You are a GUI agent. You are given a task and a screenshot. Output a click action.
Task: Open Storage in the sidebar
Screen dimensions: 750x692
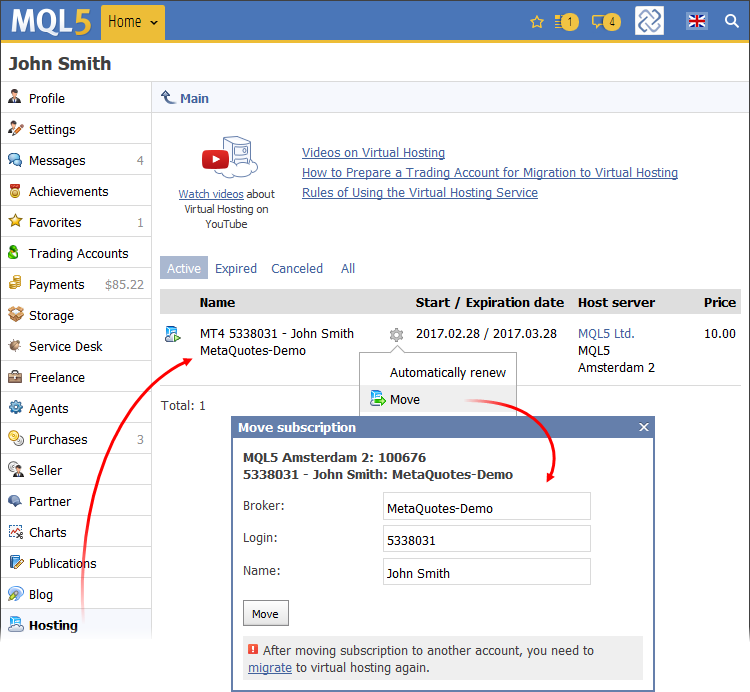(x=76, y=315)
